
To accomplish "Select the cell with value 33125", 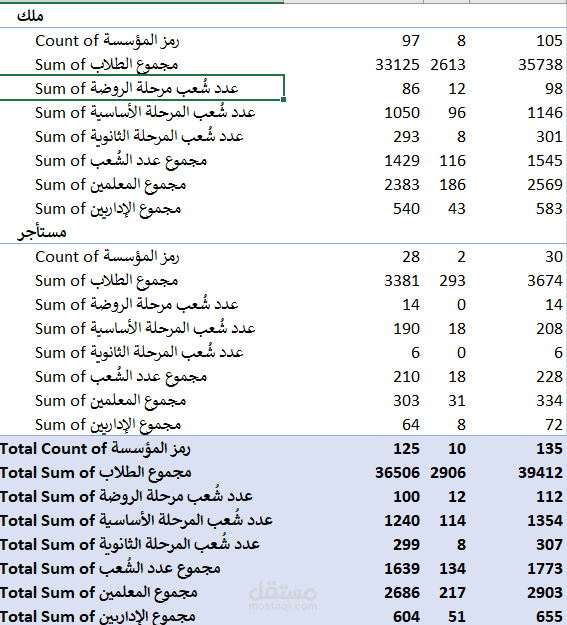I will pos(397,65).
